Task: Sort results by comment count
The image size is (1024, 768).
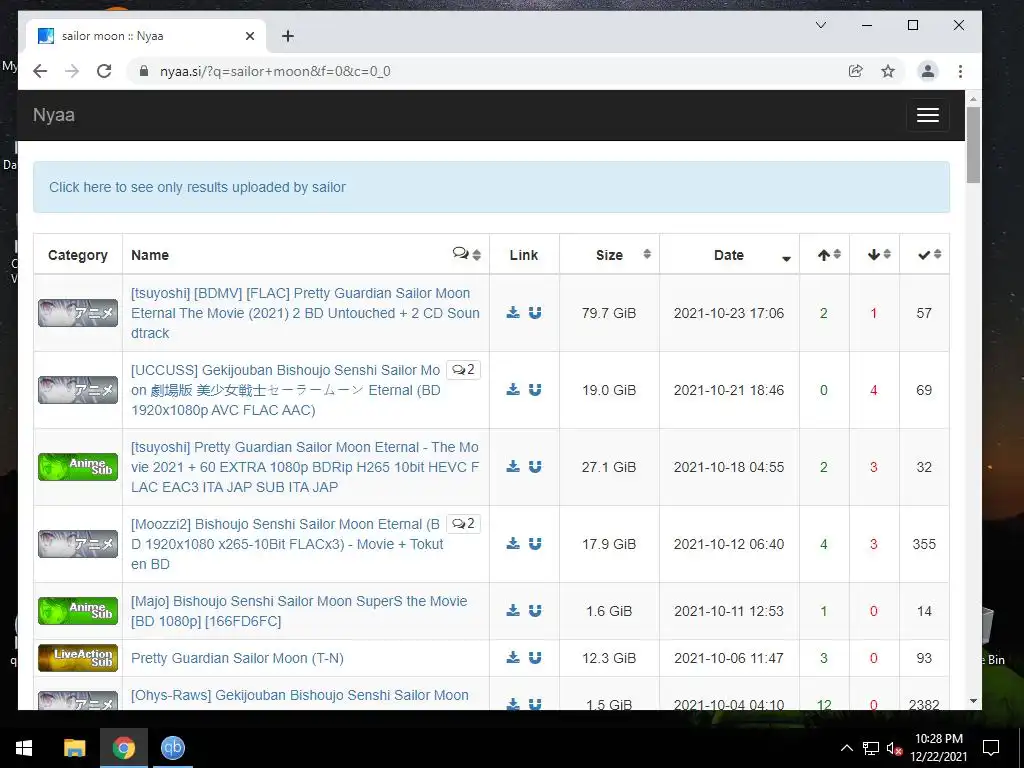Action: click(x=467, y=254)
